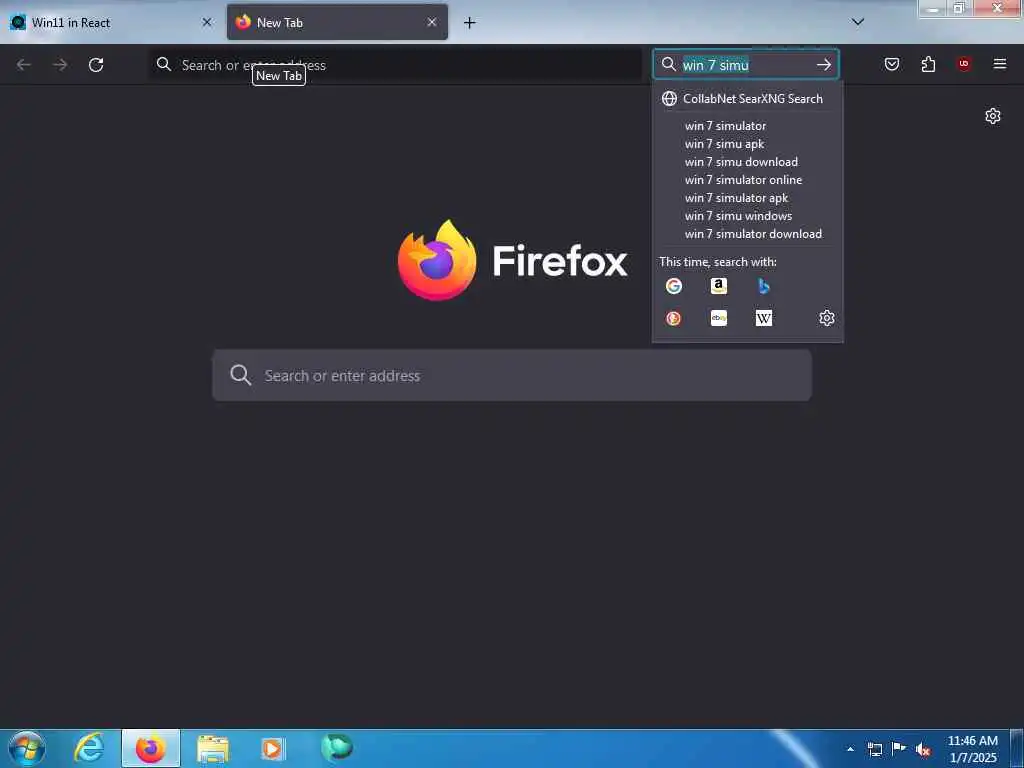Viewport: 1024px width, 768px height.
Task: Personalize New Tab with gear icon
Action: click(993, 116)
